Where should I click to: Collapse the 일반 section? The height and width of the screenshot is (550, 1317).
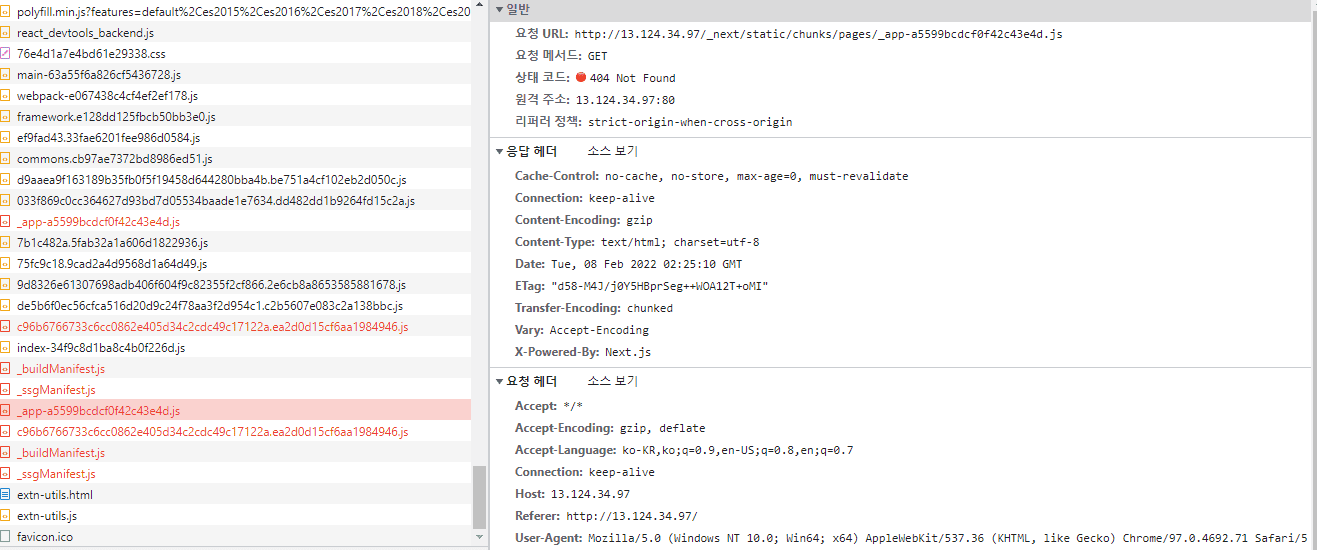500,9
